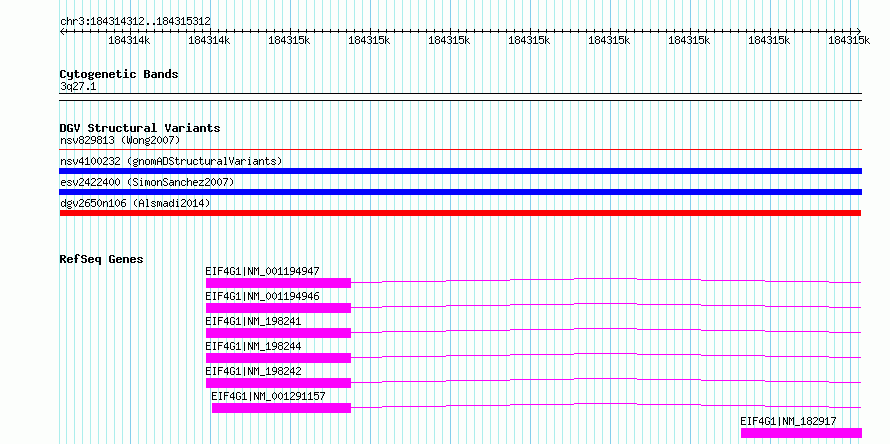Click the magenta exon of NM_001291157
This screenshot has width=890, height=444.
pyautogui.click(x=282, y=408)
